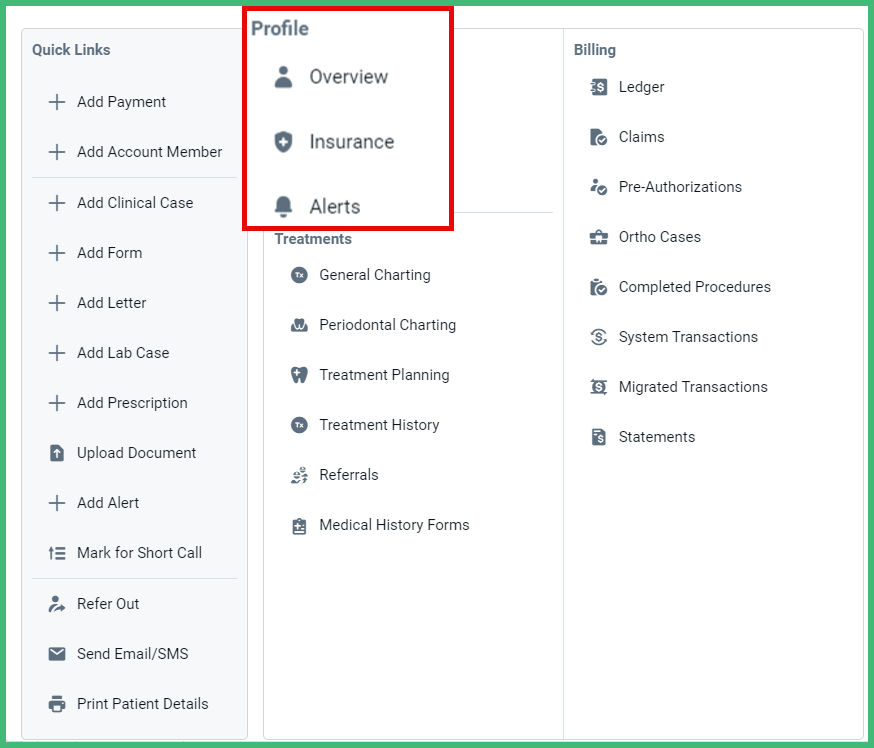Select the Treatment Planning icon
The width and height of the screenshot is (874, 748).
point(299,374)
